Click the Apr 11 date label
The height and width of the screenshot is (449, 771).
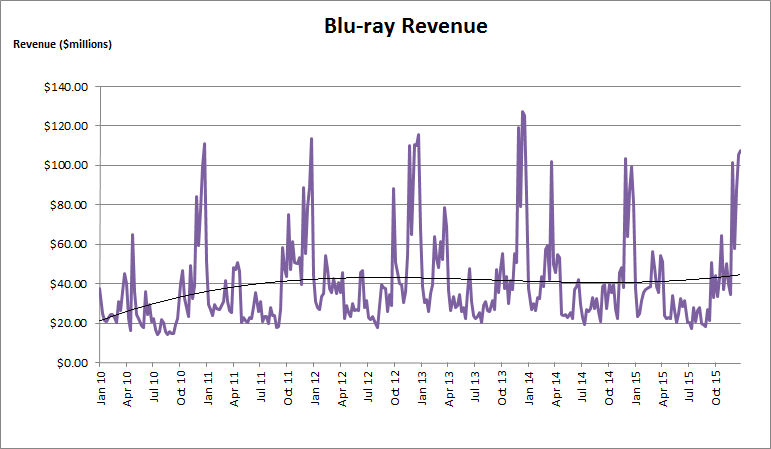tap(235, 389)
